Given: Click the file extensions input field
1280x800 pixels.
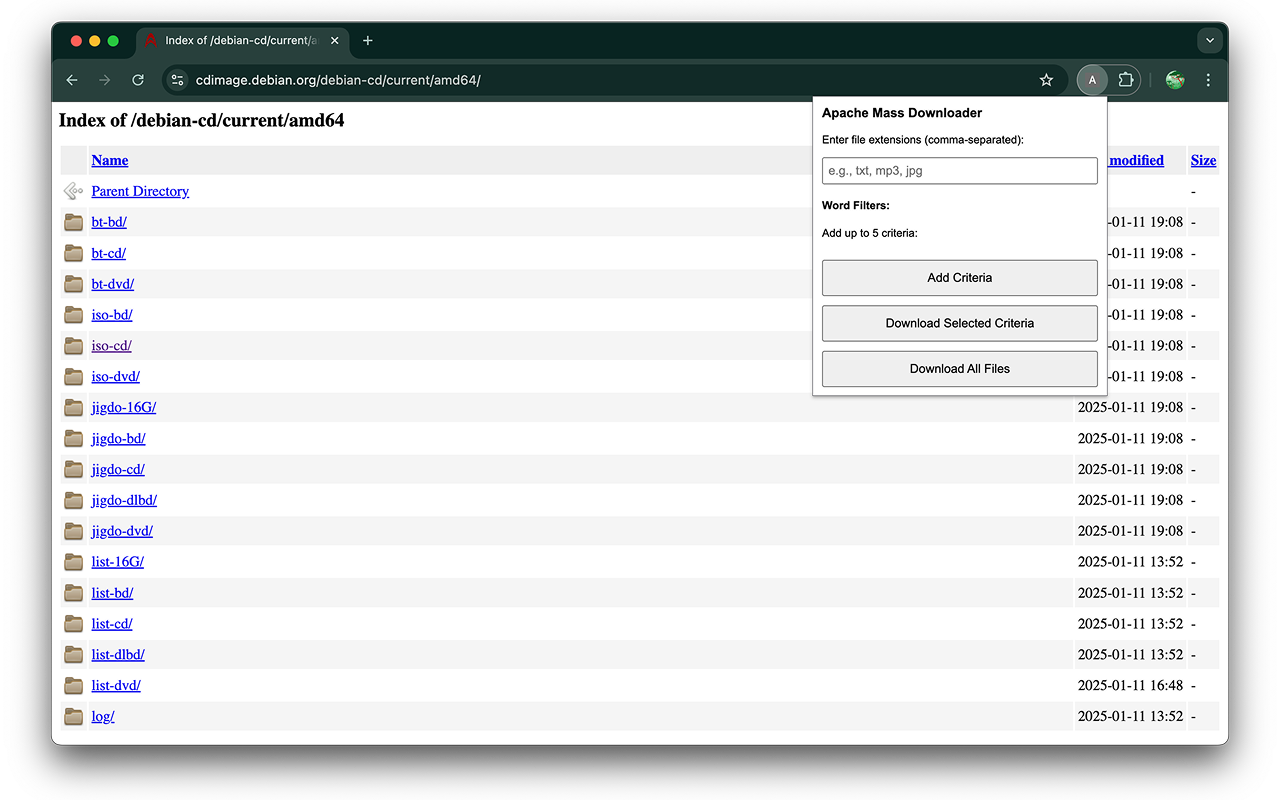Looking at the screenshot, I should (959, 170).
